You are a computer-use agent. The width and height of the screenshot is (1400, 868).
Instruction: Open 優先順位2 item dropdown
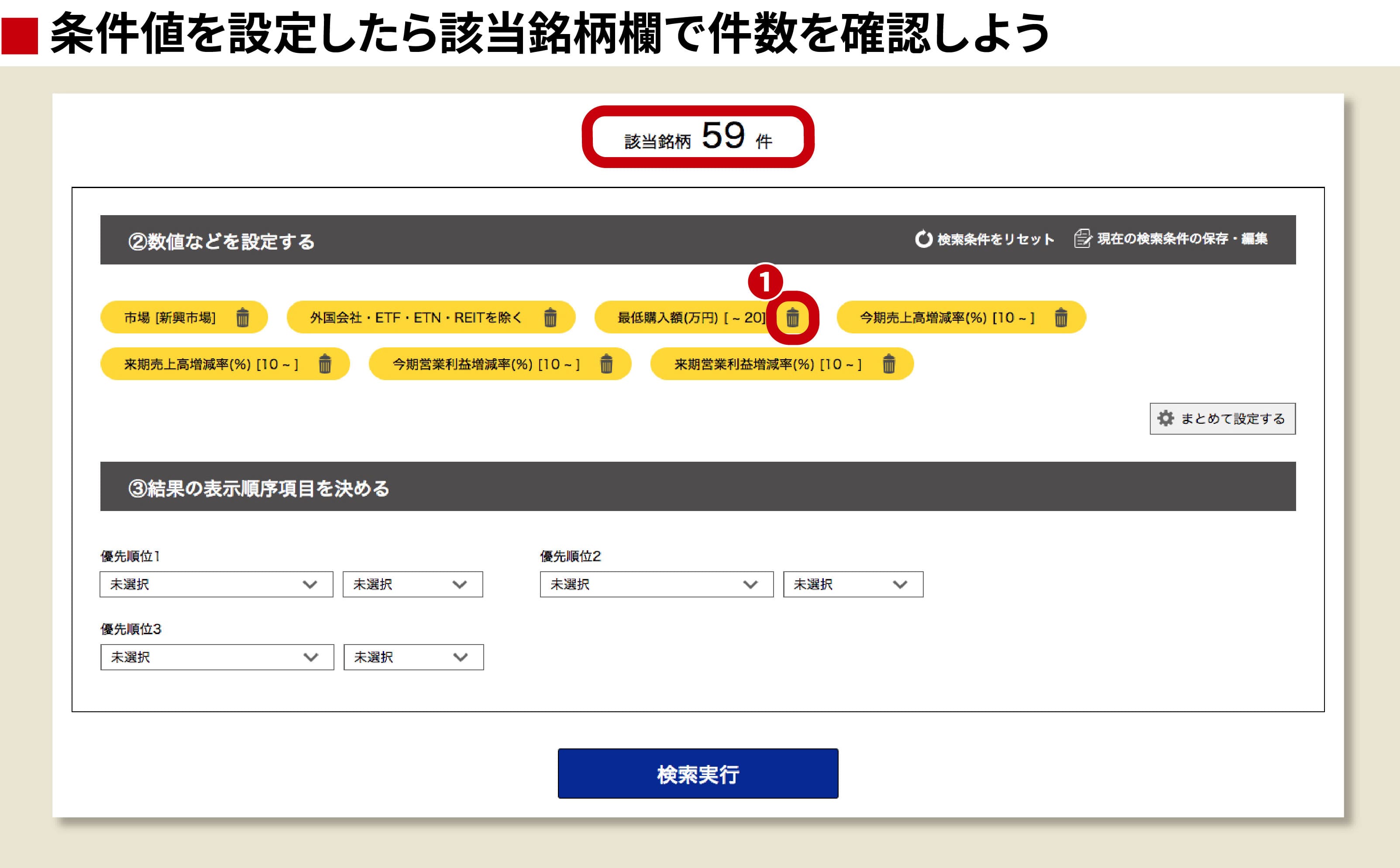pyautogui.click(x=657, y=584)
